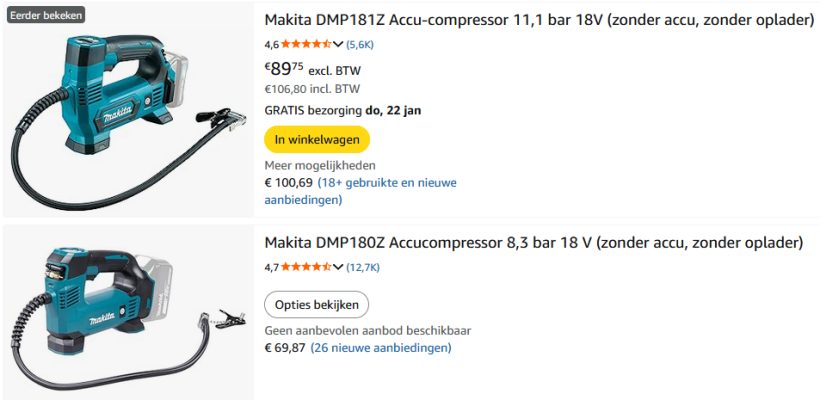820x400 pixels.
Task: Click the 4,6 rating number
Action: [271, 44]
